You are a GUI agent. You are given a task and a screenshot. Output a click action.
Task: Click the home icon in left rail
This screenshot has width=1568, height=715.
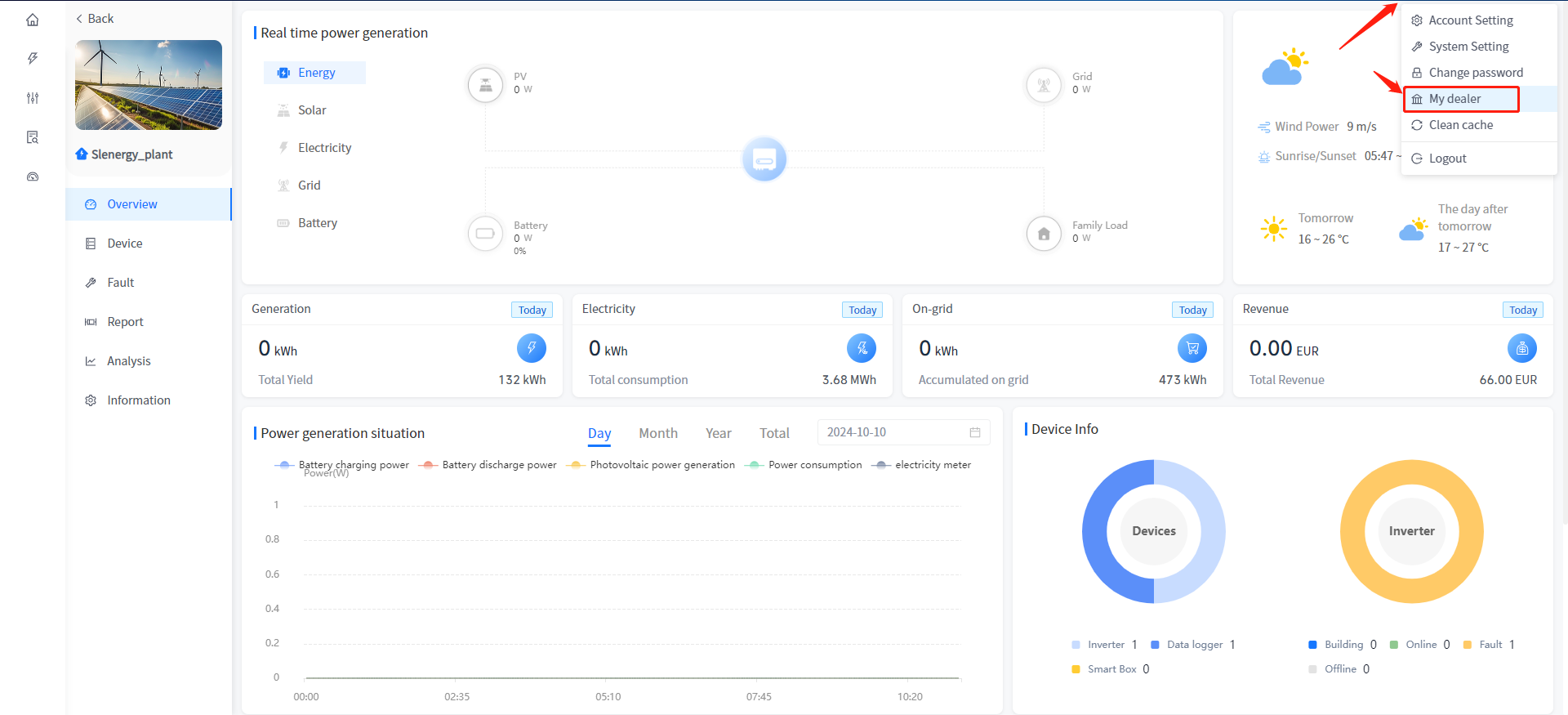pyautogui.click(x=33, y=20)
